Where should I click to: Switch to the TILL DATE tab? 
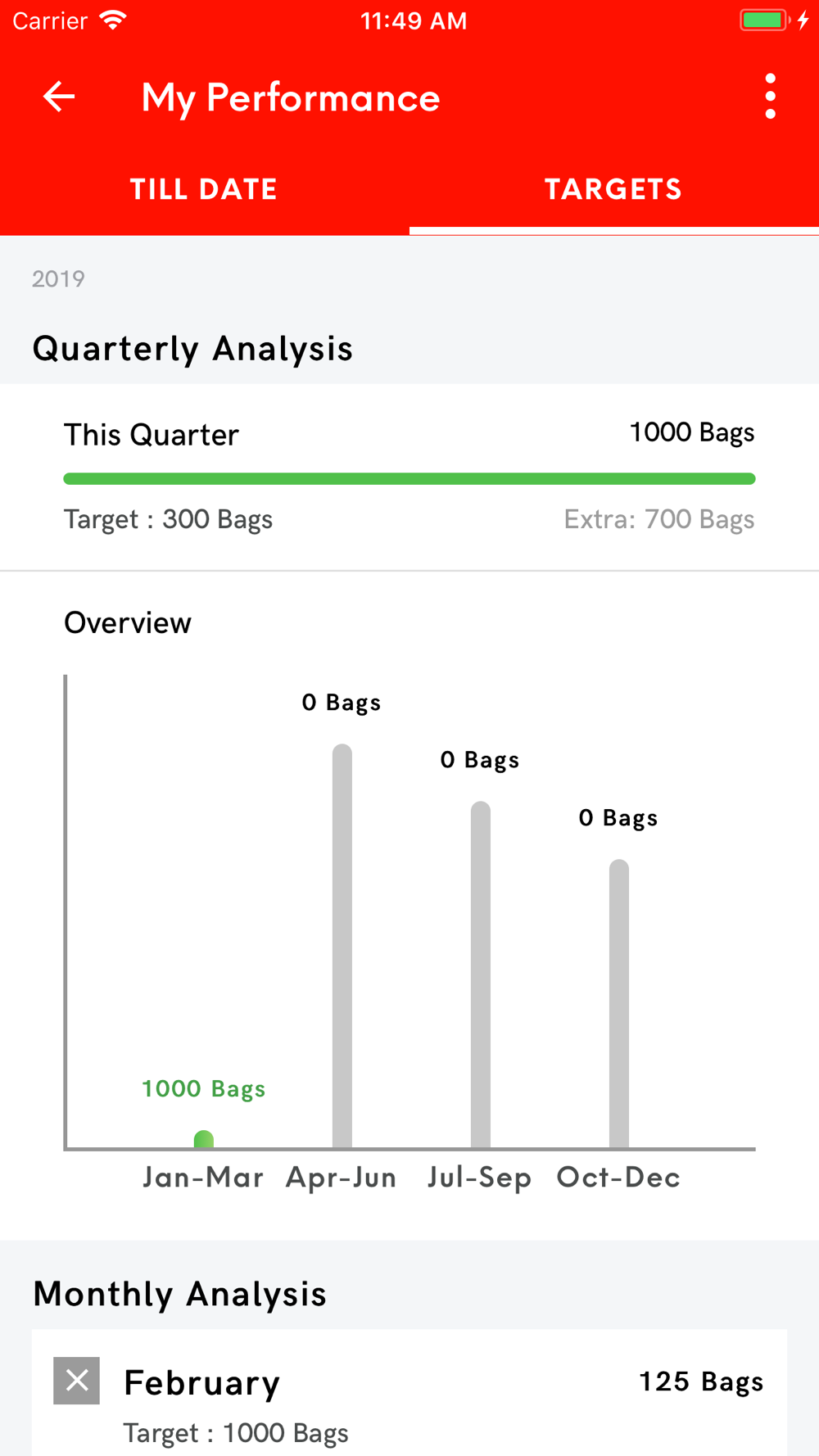205,189
